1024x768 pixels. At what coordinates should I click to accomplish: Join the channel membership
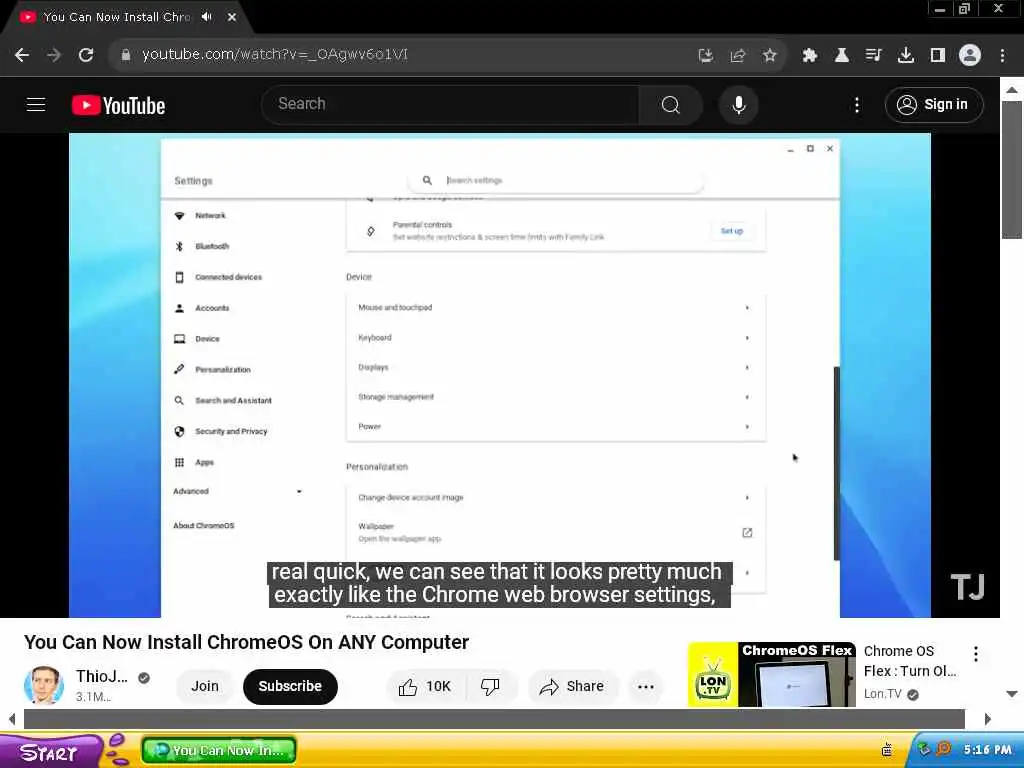[x=205, y=686]
